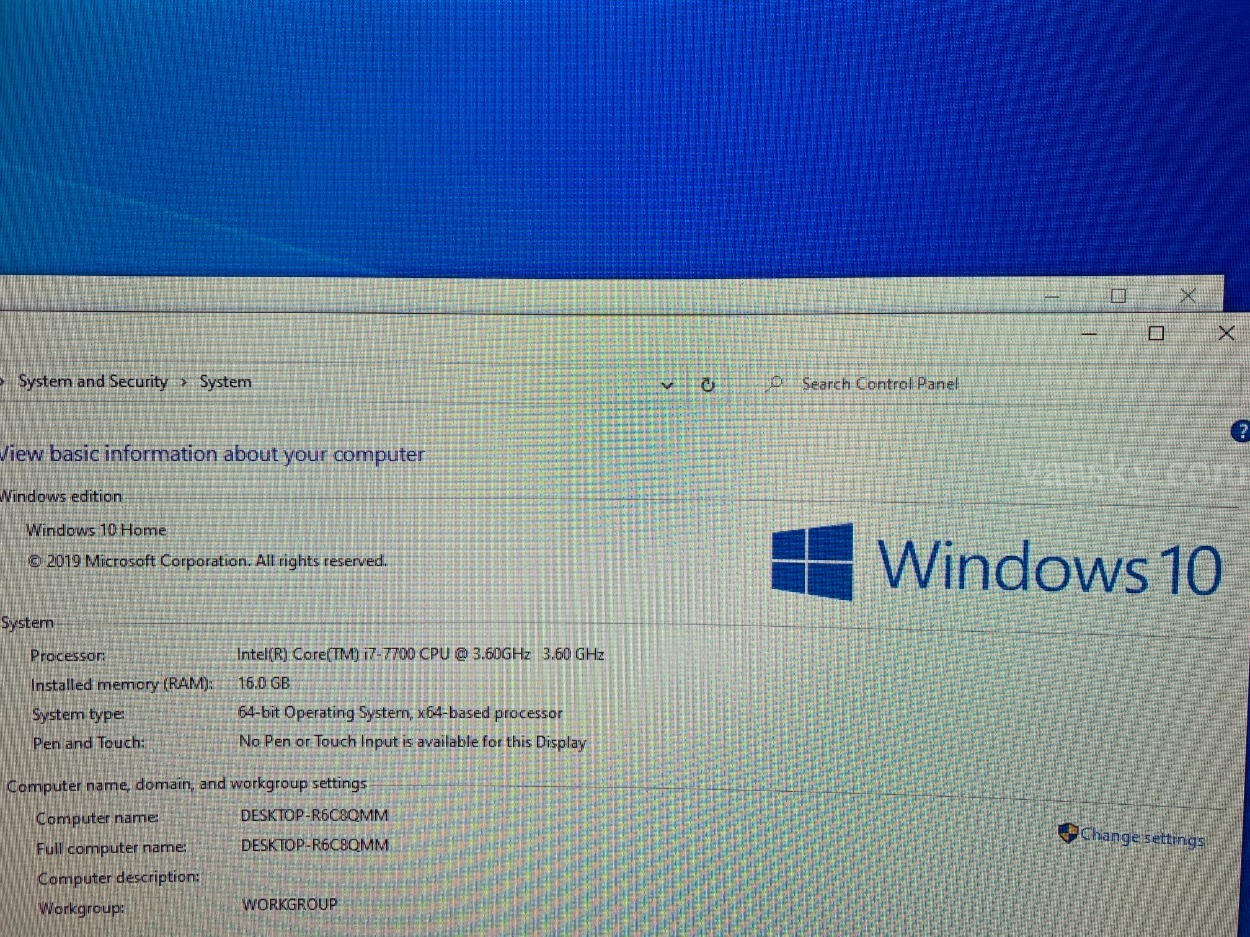Go to System and Security breadcrumb
Viewport: 1250px width, 937px height.
tap(92, 382)
